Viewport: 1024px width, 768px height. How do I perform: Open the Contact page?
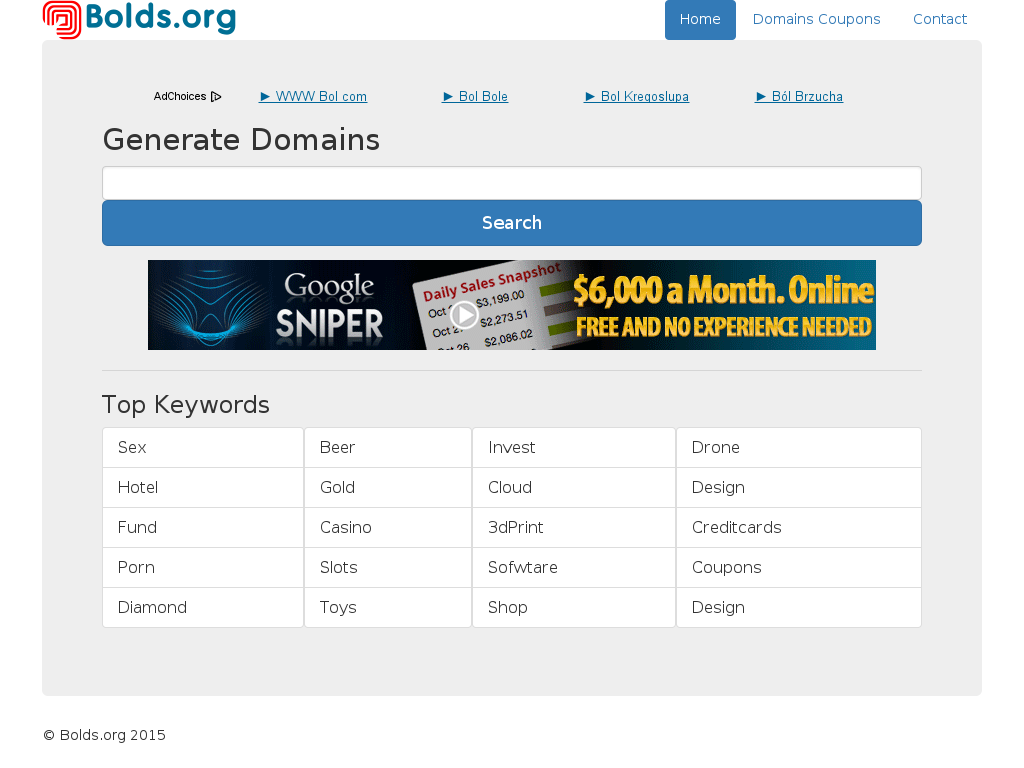[x=940, y=20]
